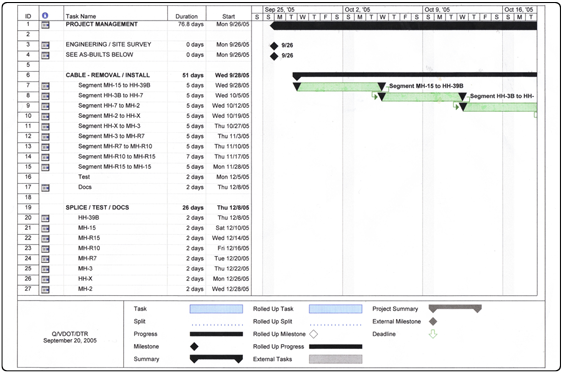The height and width of the screenshot is (374, 563).
Task: Select the green Segment MH-15 to HH-39B Gantt bar
Action: pos(339,87)
